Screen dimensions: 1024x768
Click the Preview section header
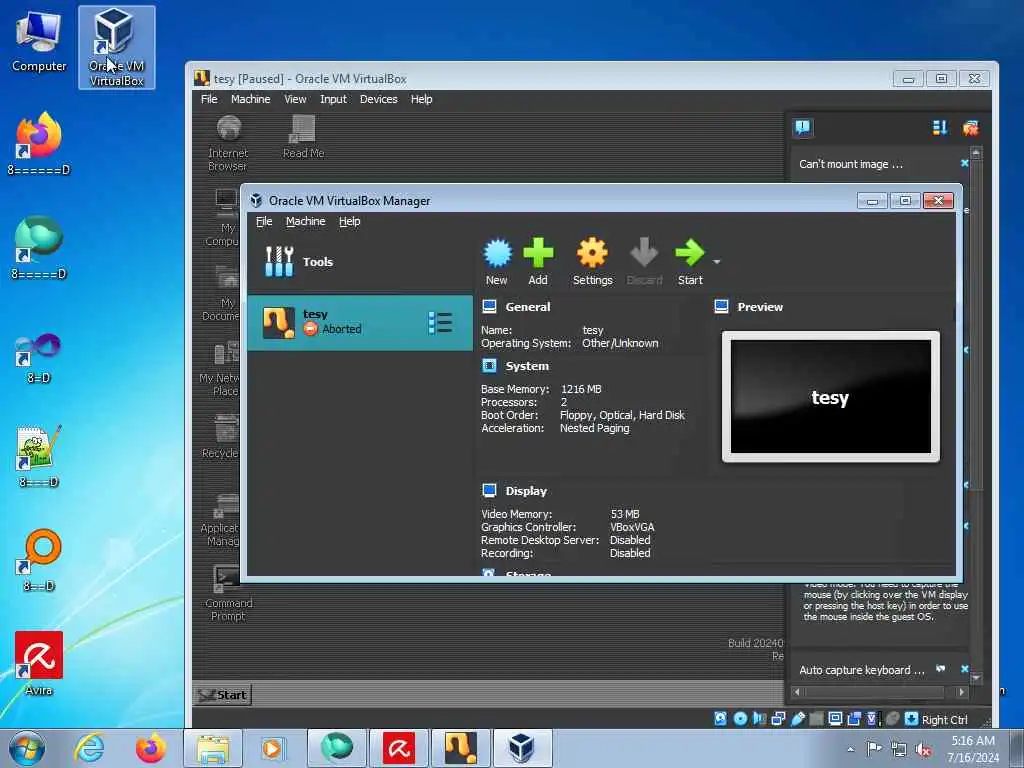pos(760,307)
